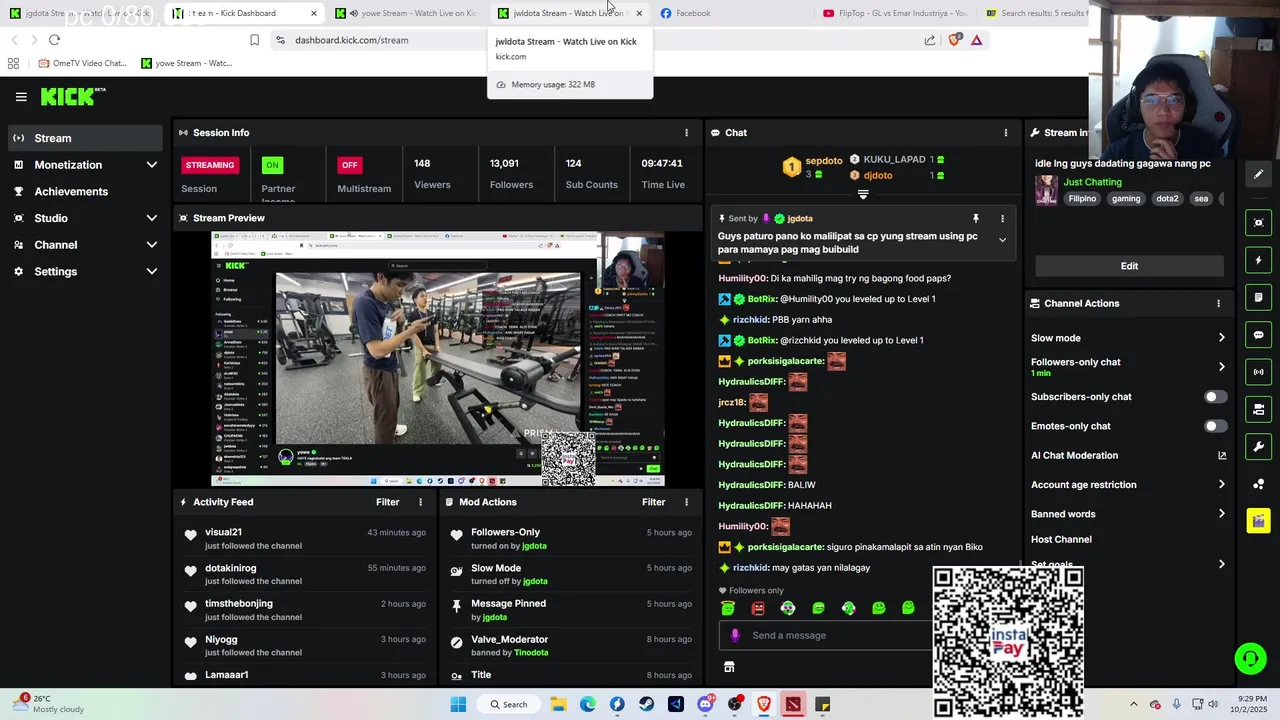
Task: Click Brave Shields icon in address bar
Action: (954, 40)
